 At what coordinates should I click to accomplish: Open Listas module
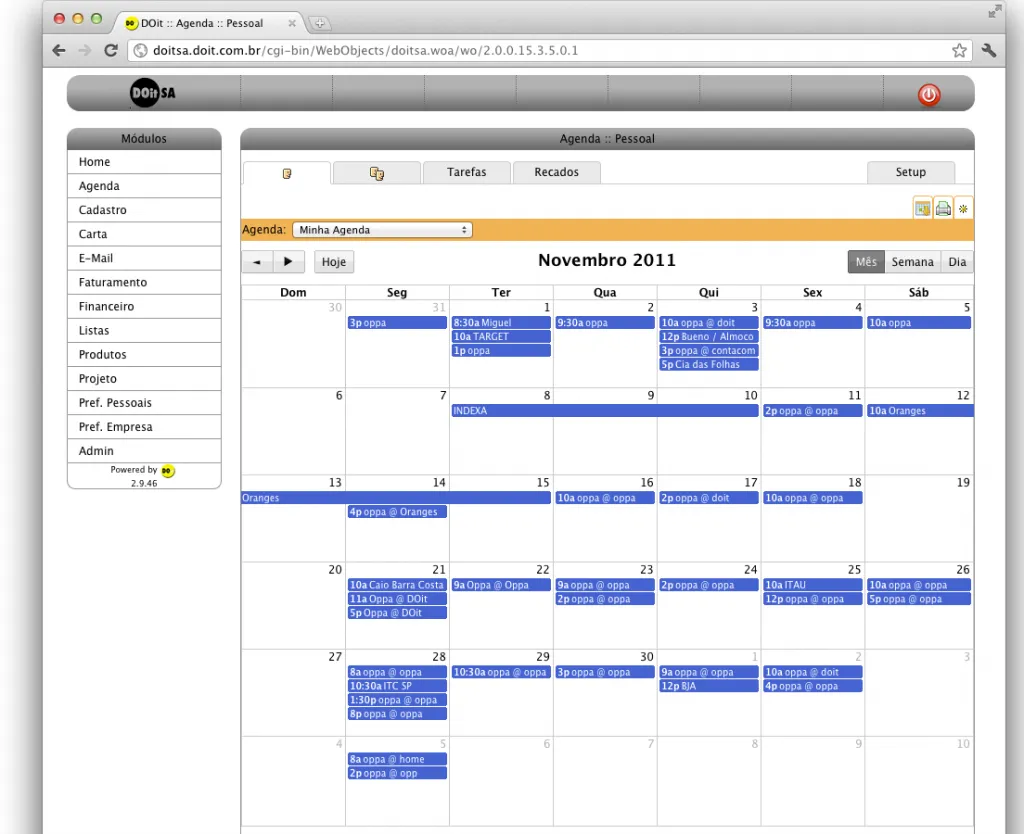click(x=144, y=331)
